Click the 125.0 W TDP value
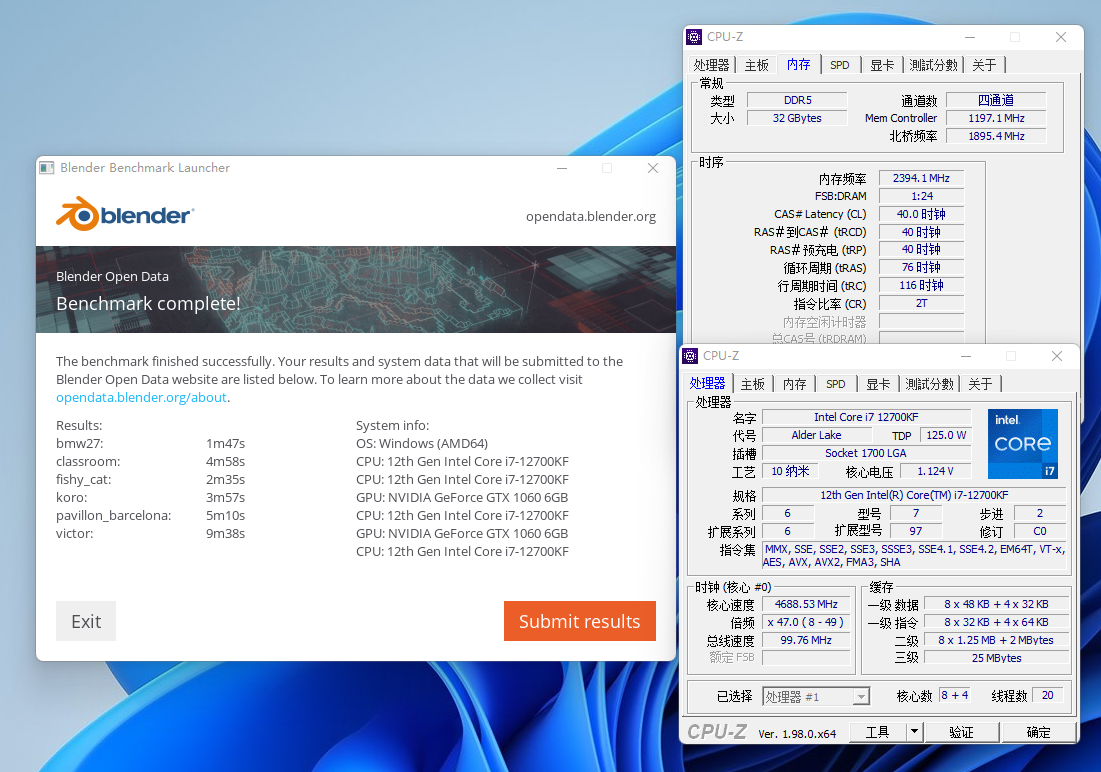 coord(946,435)
